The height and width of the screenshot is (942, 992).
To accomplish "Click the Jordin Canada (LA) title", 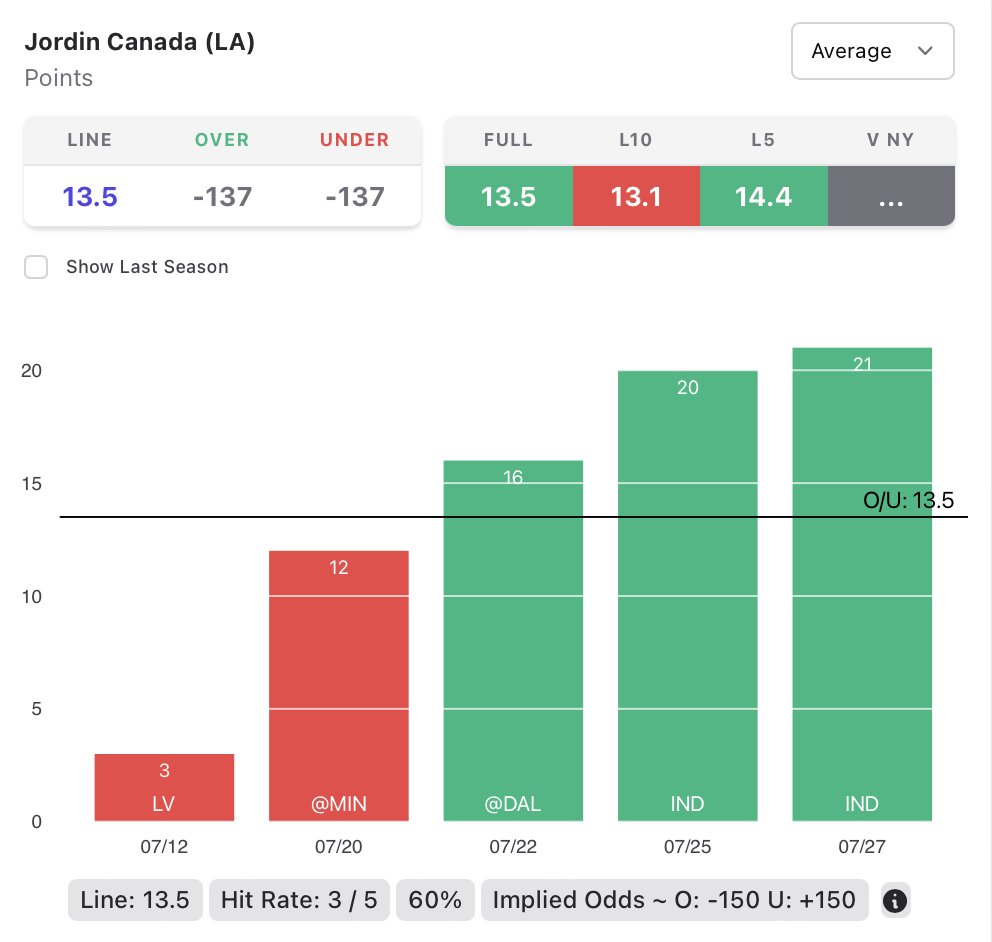I will pyautogui.click(x=140, y=42).
